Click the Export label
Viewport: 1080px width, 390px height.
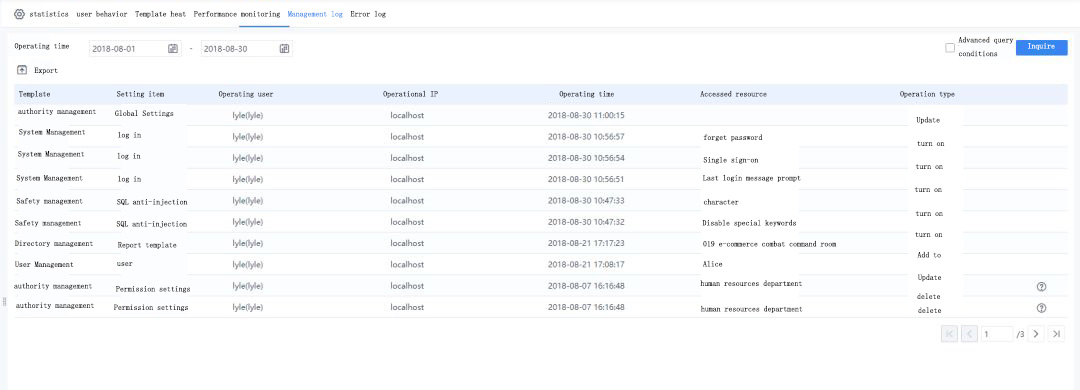coord(46,70)
